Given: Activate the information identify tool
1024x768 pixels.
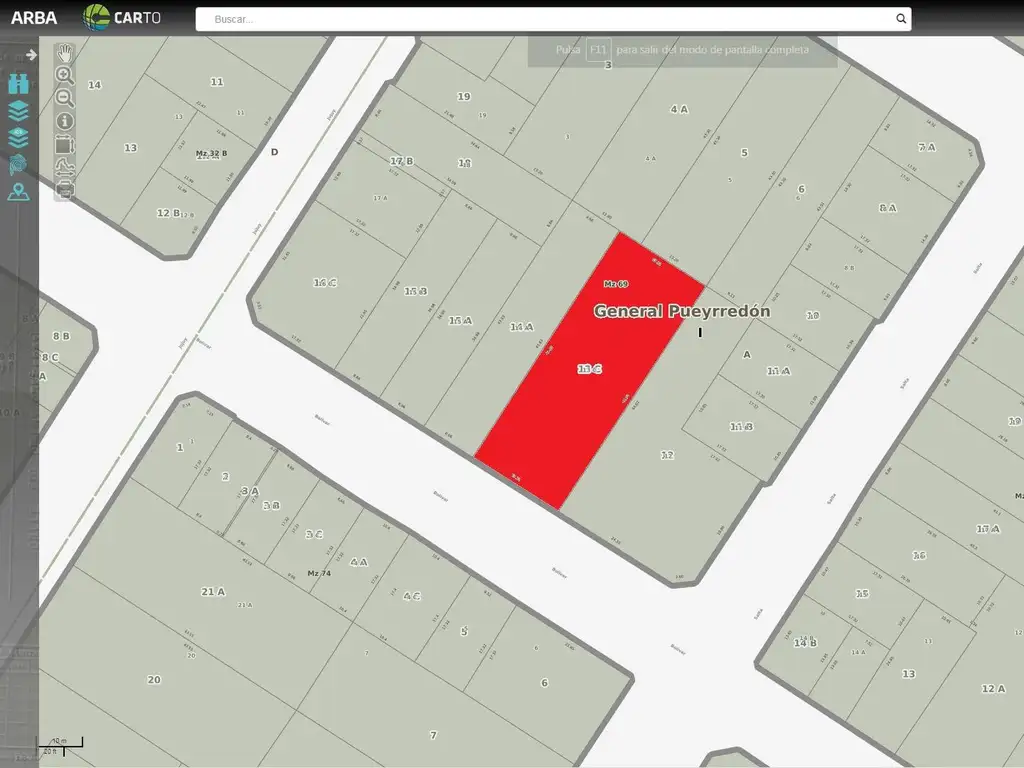Looking at the screenshot, I should click(65, 121).
